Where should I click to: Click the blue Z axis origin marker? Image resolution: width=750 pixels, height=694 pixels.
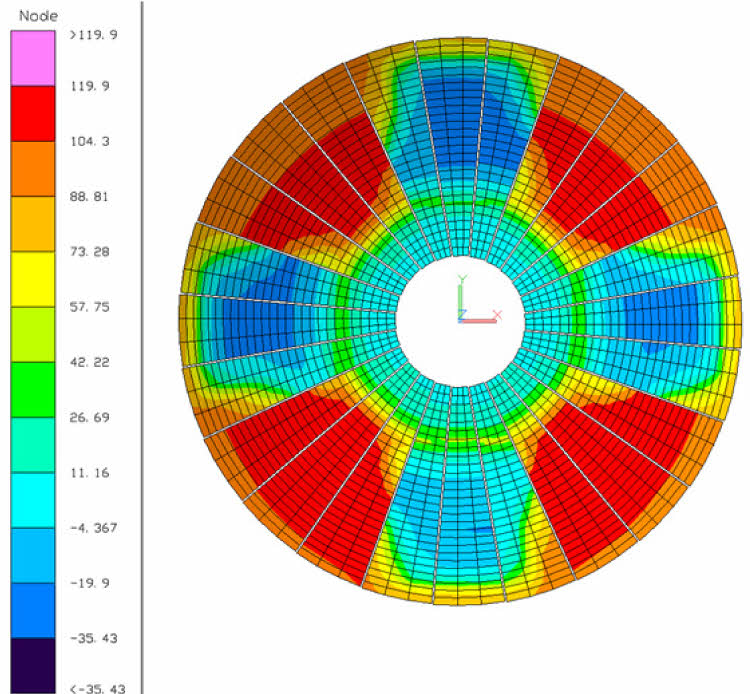(461, 315)
